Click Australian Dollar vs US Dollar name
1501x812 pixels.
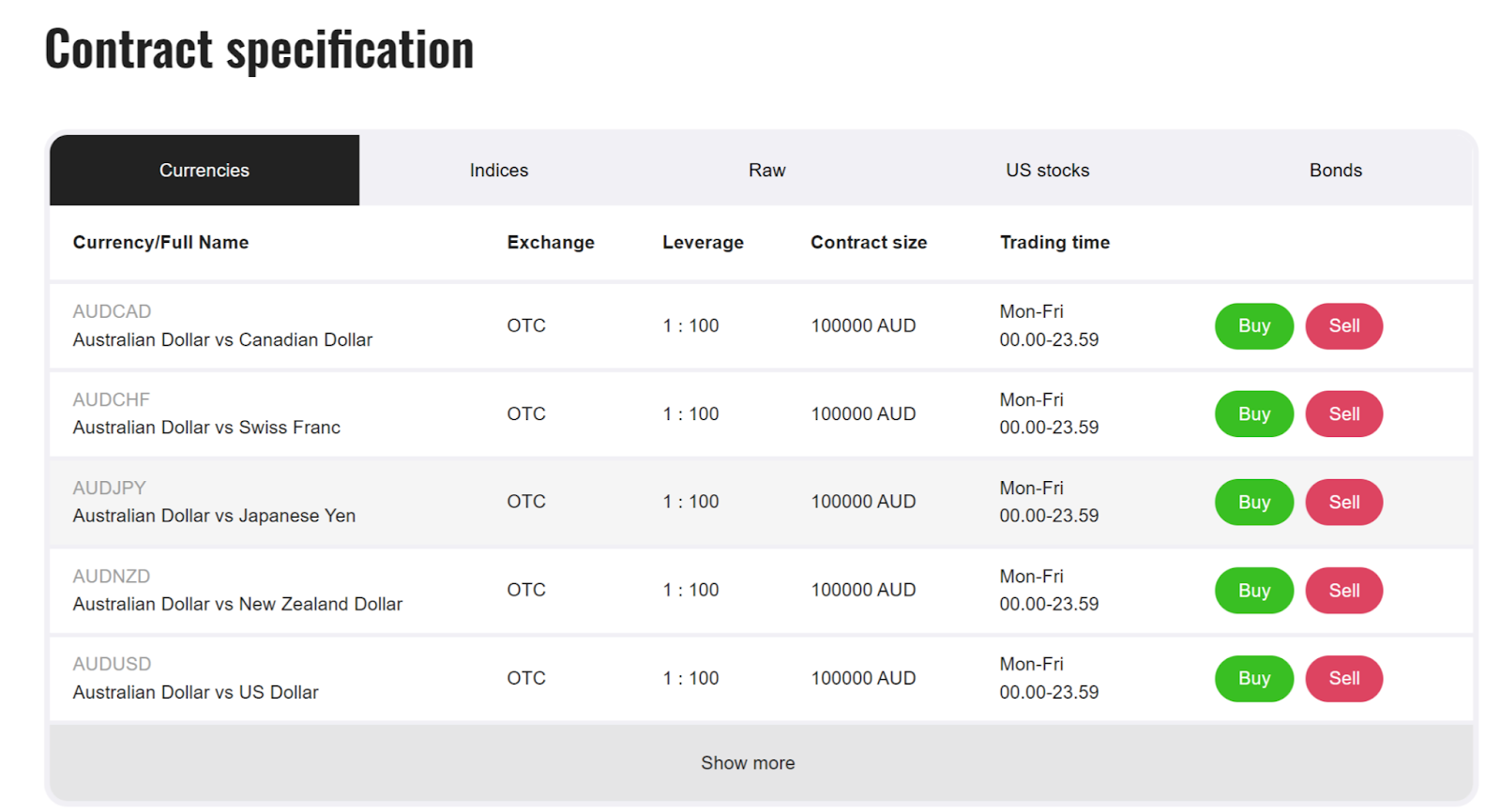pos(195,692)
